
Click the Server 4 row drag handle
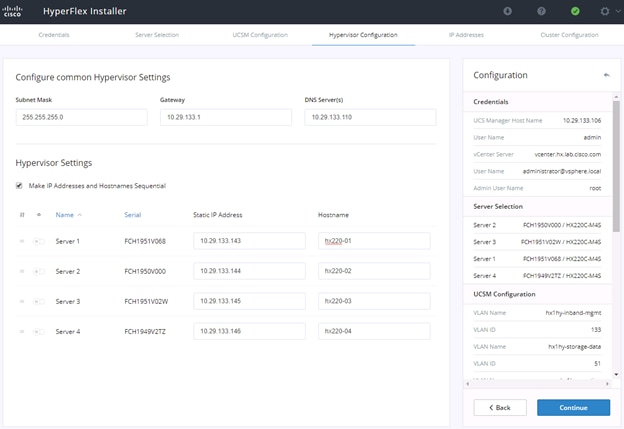click(x=22, y=332)
